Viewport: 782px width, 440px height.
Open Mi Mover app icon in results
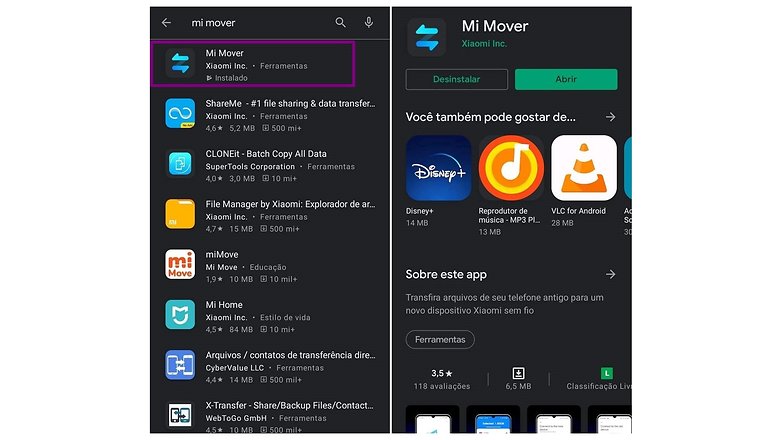(x=180, y=63)
